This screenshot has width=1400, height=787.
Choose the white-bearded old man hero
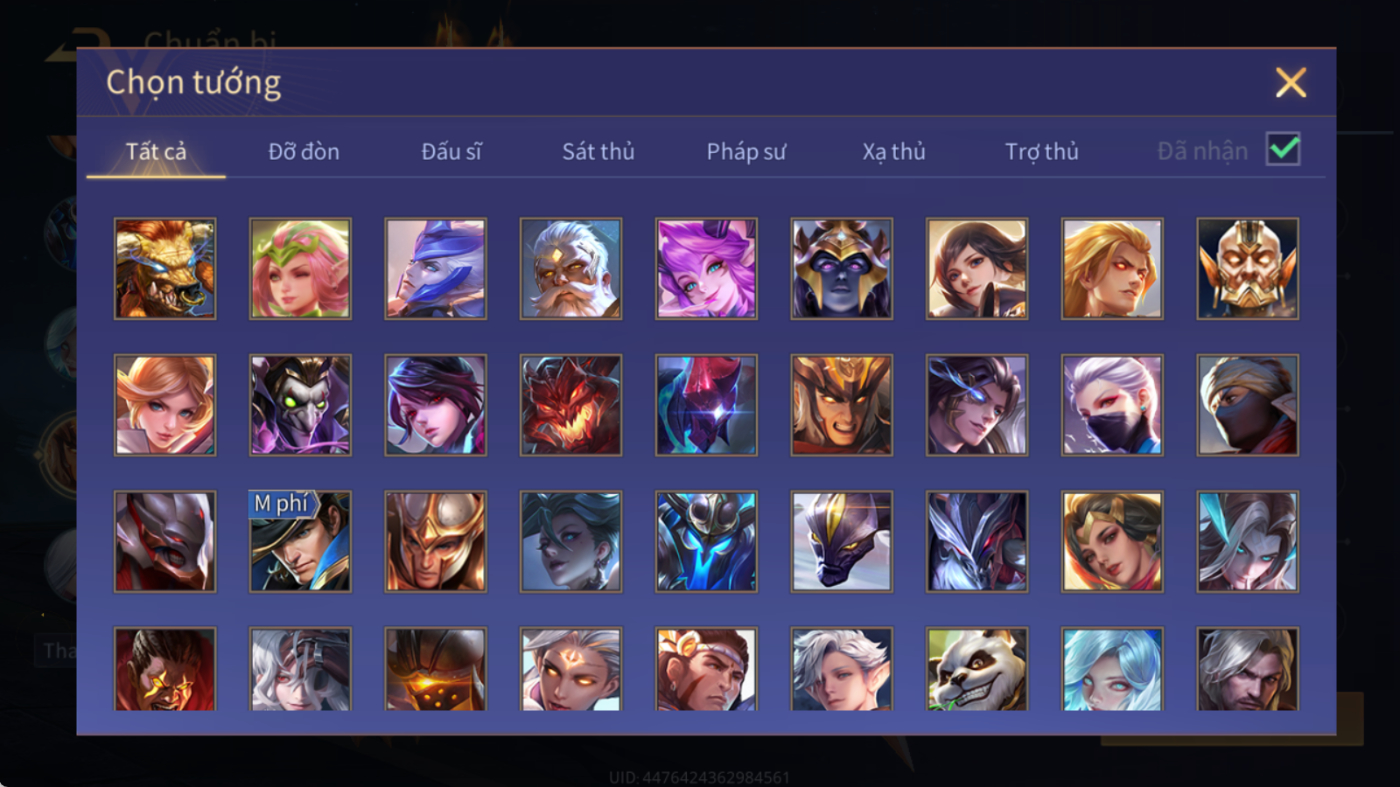click(x=571, y=269)
